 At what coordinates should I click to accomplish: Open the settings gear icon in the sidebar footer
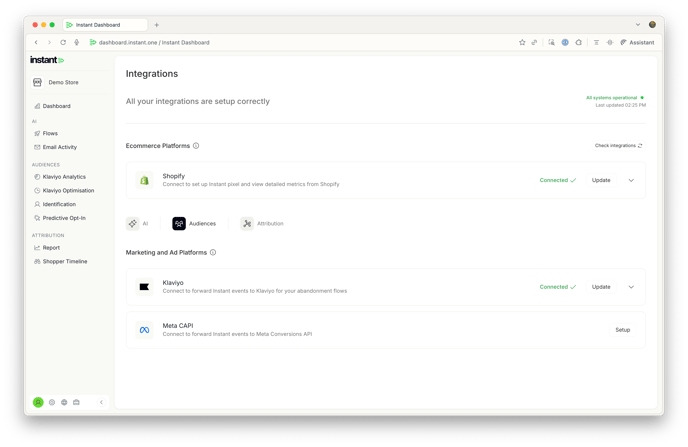[52, 402]
